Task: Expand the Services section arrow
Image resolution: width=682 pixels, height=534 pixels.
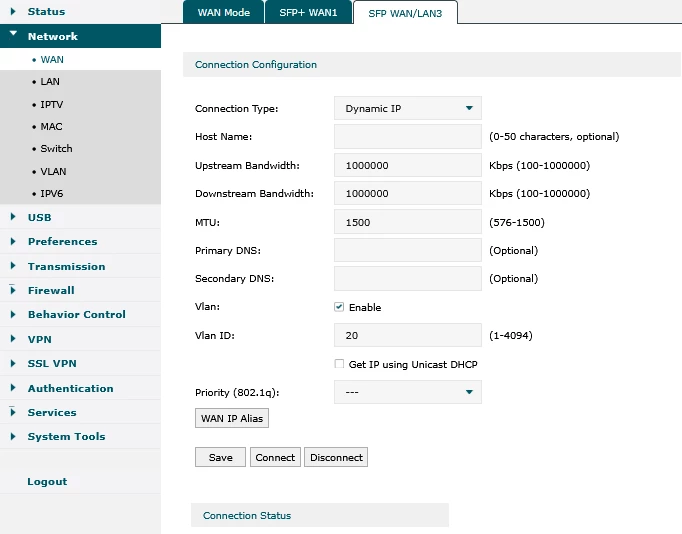Action: point(13,411)
